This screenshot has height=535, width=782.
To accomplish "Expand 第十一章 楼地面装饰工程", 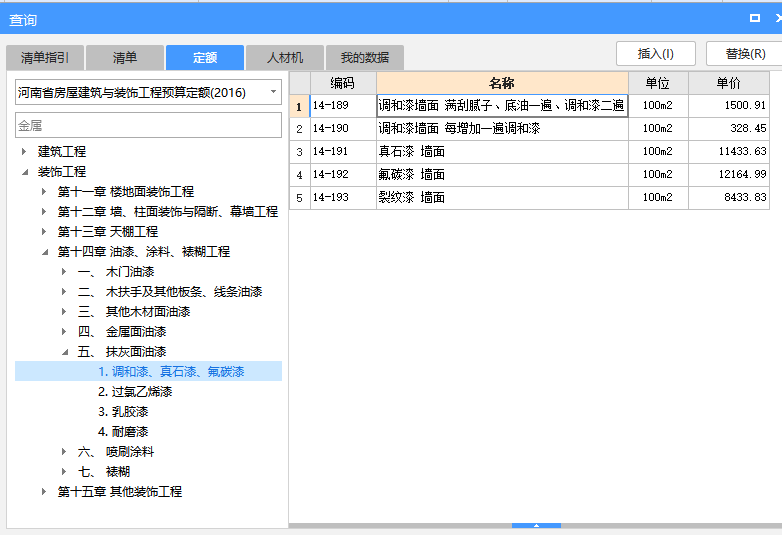I will (x=43, y=191).
